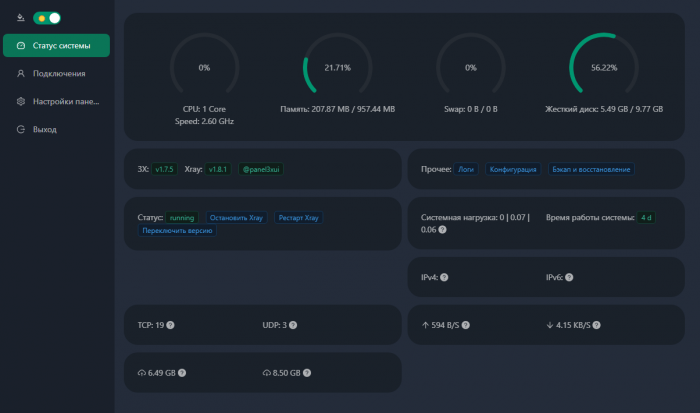Open Бэкап и восстановление

(591, 170)
